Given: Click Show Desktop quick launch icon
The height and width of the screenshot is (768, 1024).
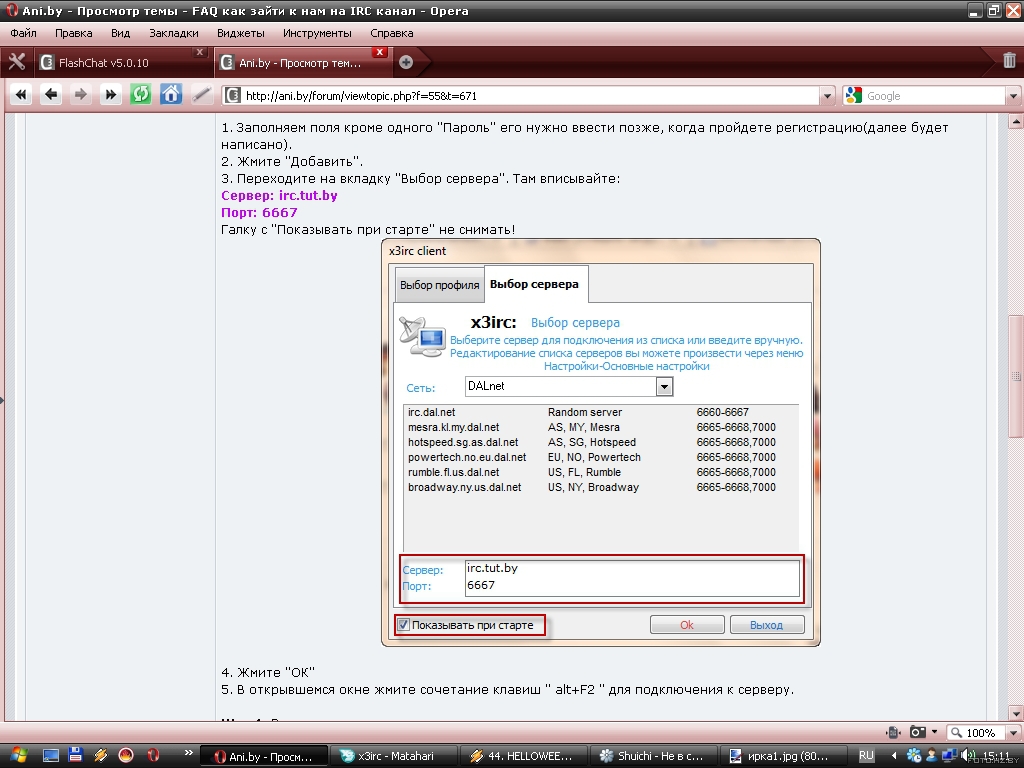Looking at the screenshot, I should (x=50, y=756).
